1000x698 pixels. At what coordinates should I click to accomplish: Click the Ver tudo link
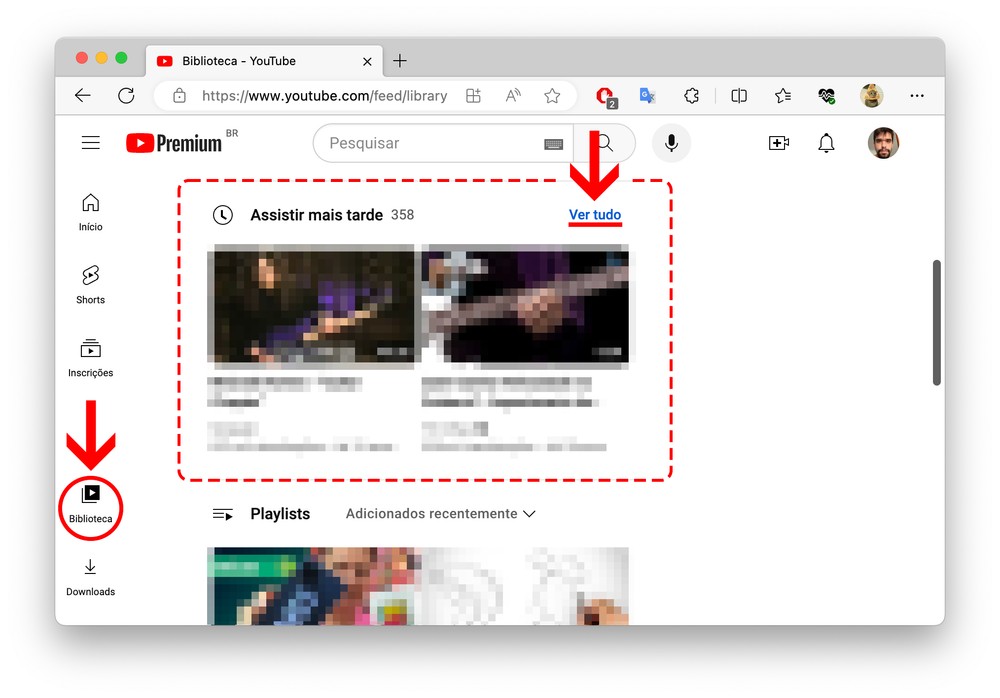point(595,215)
